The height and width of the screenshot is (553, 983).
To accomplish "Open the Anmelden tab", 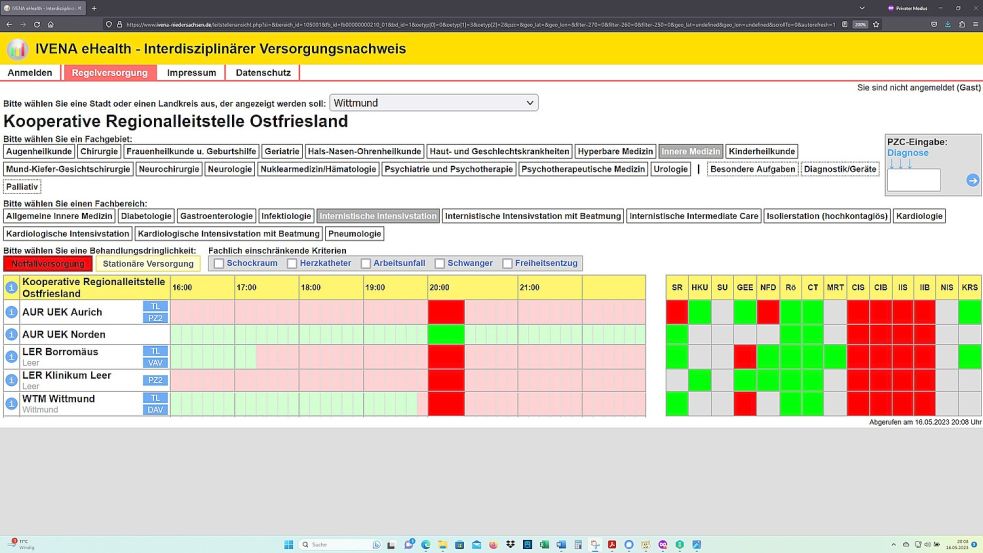I will point(30,73).
